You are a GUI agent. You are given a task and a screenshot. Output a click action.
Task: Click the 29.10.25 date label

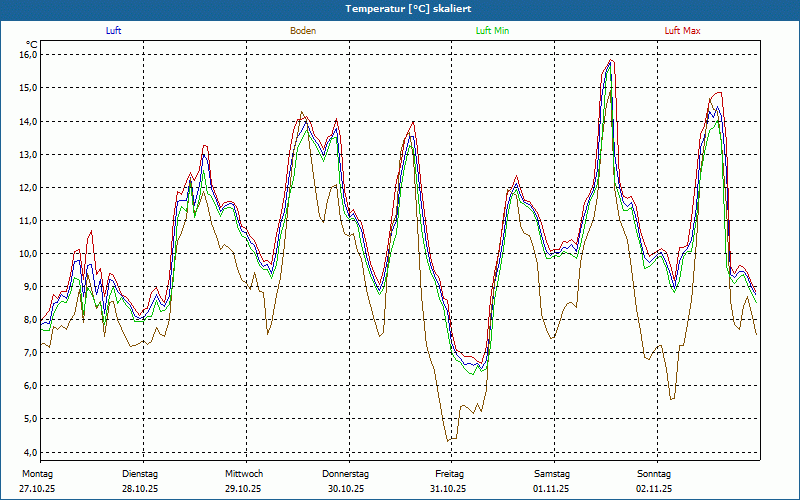243,489
